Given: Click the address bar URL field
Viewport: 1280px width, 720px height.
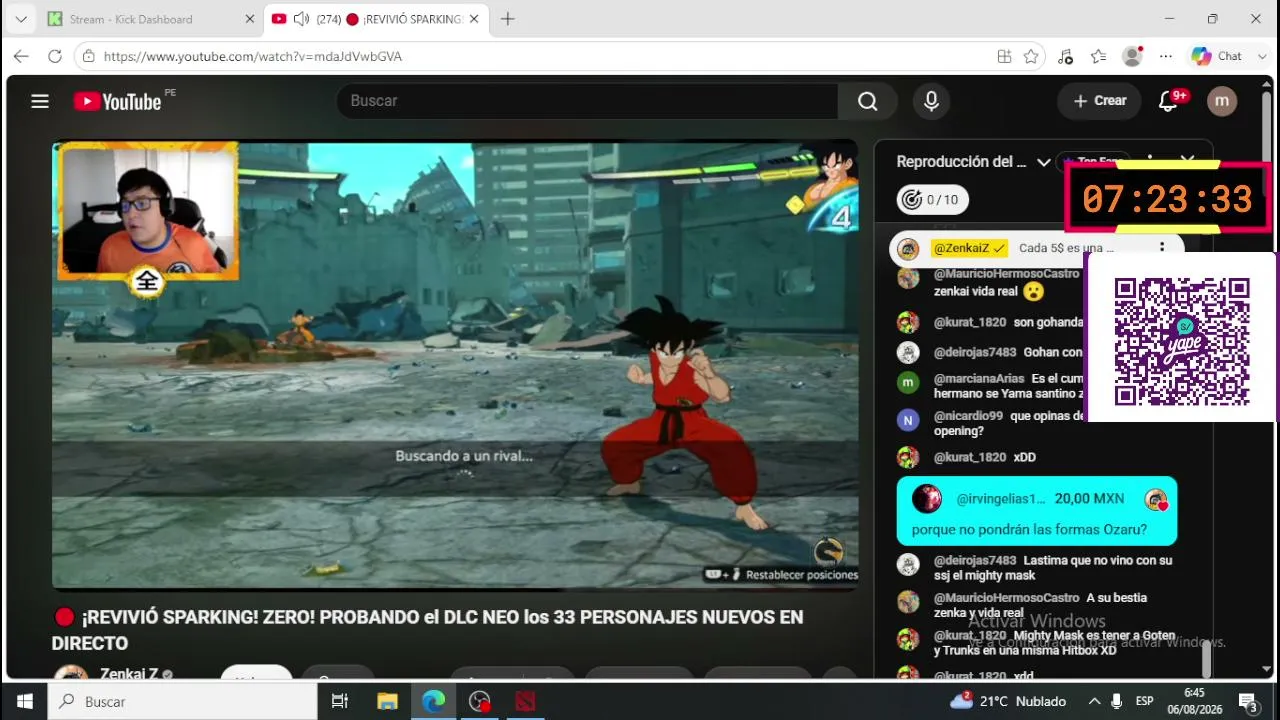Looking at the screenshot, I should coord(540,57).
